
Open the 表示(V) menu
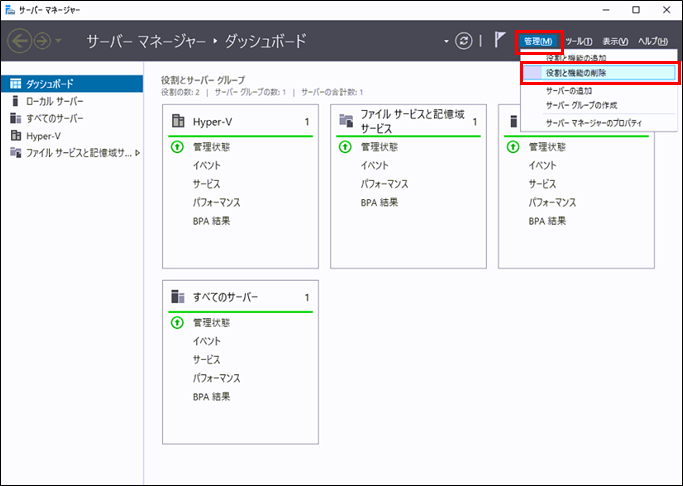[615, 41]
